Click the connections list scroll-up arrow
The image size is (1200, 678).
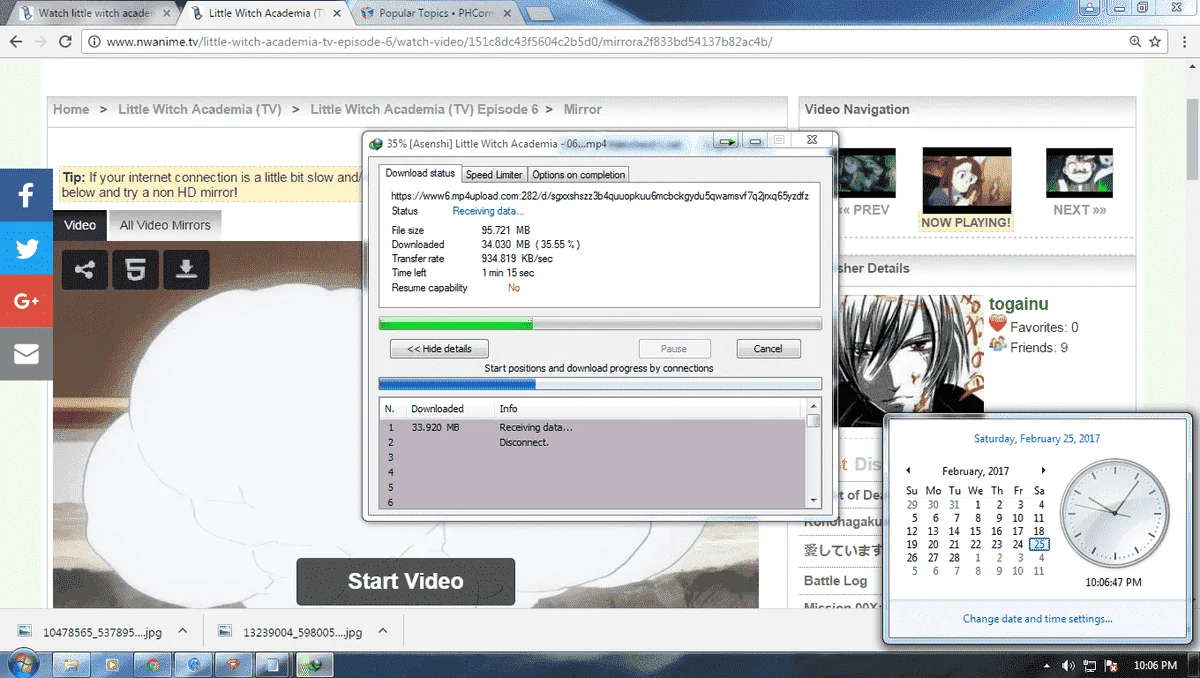point(813,406)
